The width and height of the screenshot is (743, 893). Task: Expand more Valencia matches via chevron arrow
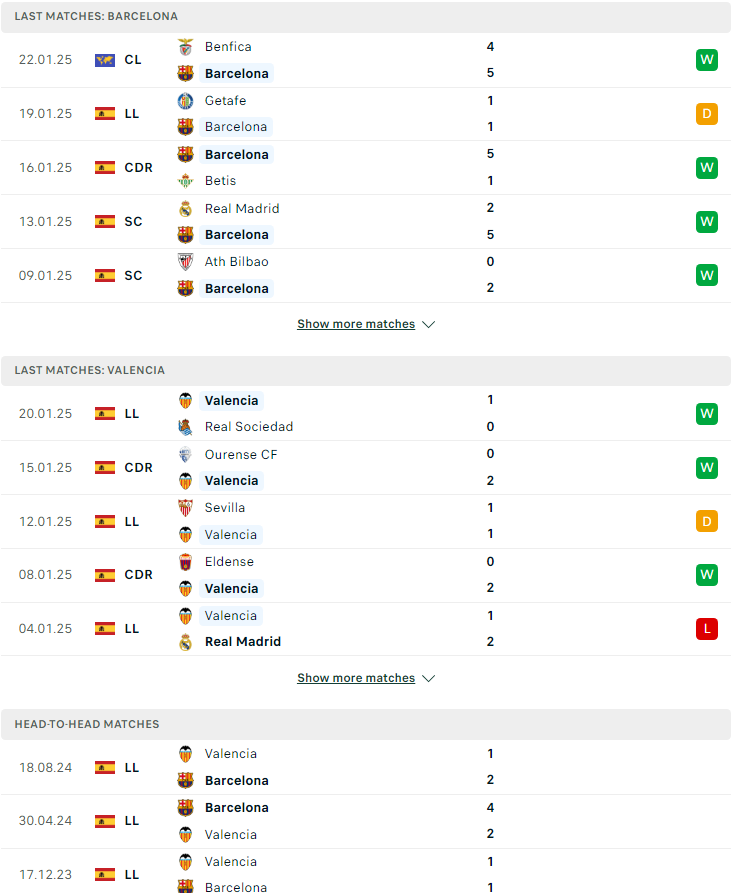[429, 678]
